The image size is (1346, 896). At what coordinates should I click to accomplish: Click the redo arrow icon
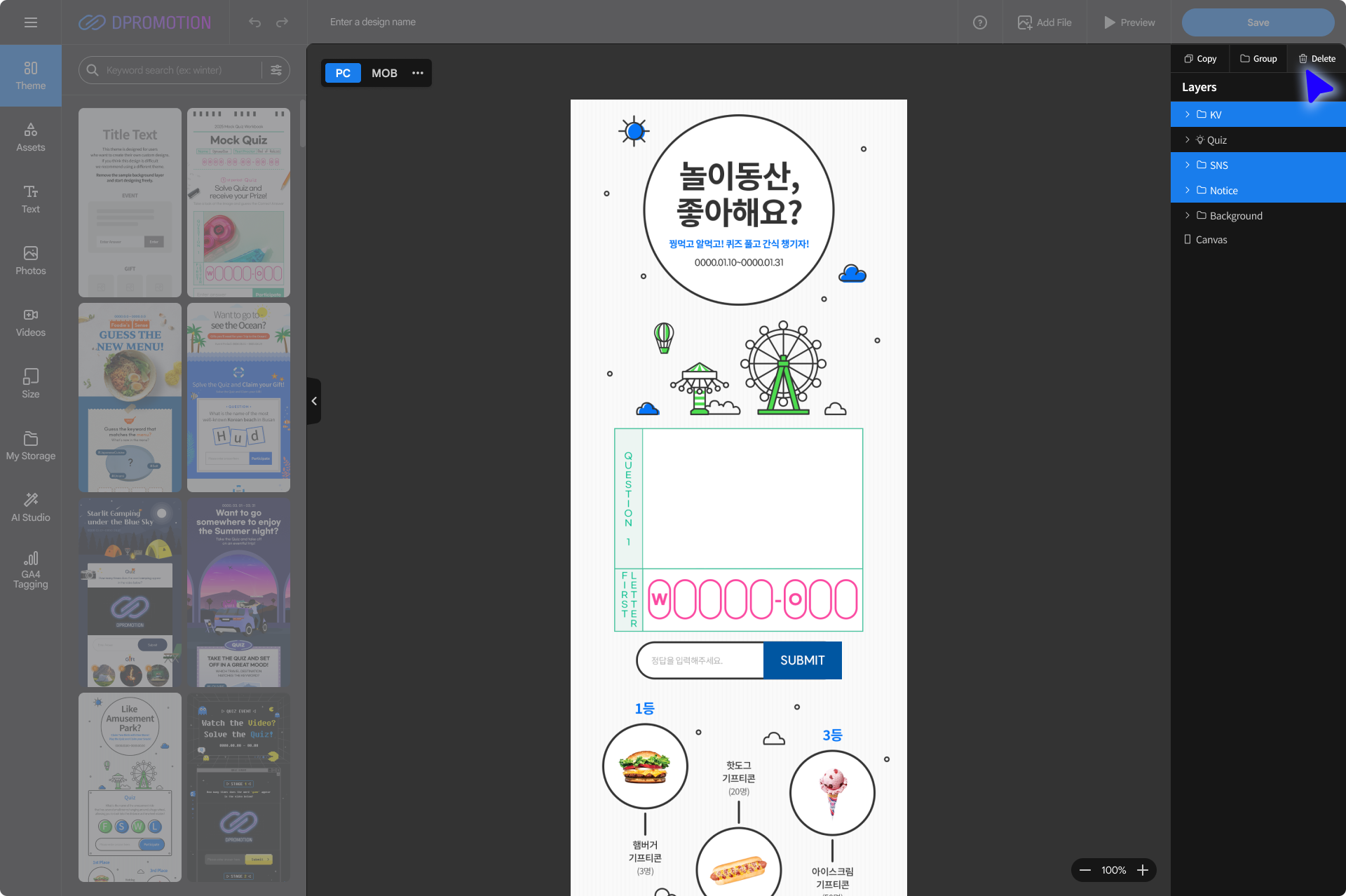282,22
